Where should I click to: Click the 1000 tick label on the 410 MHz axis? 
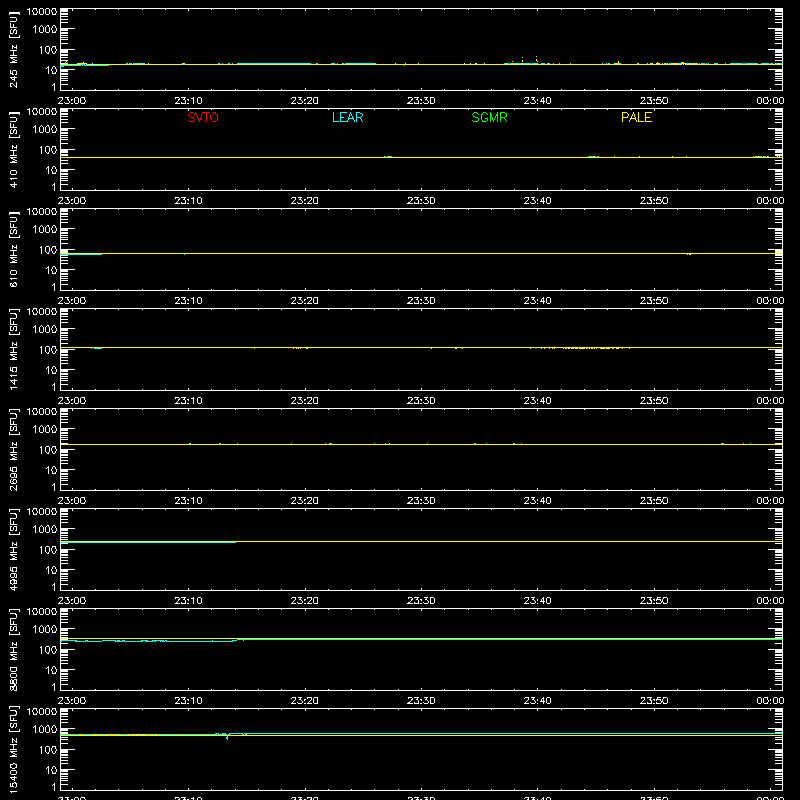click(45, 130)
